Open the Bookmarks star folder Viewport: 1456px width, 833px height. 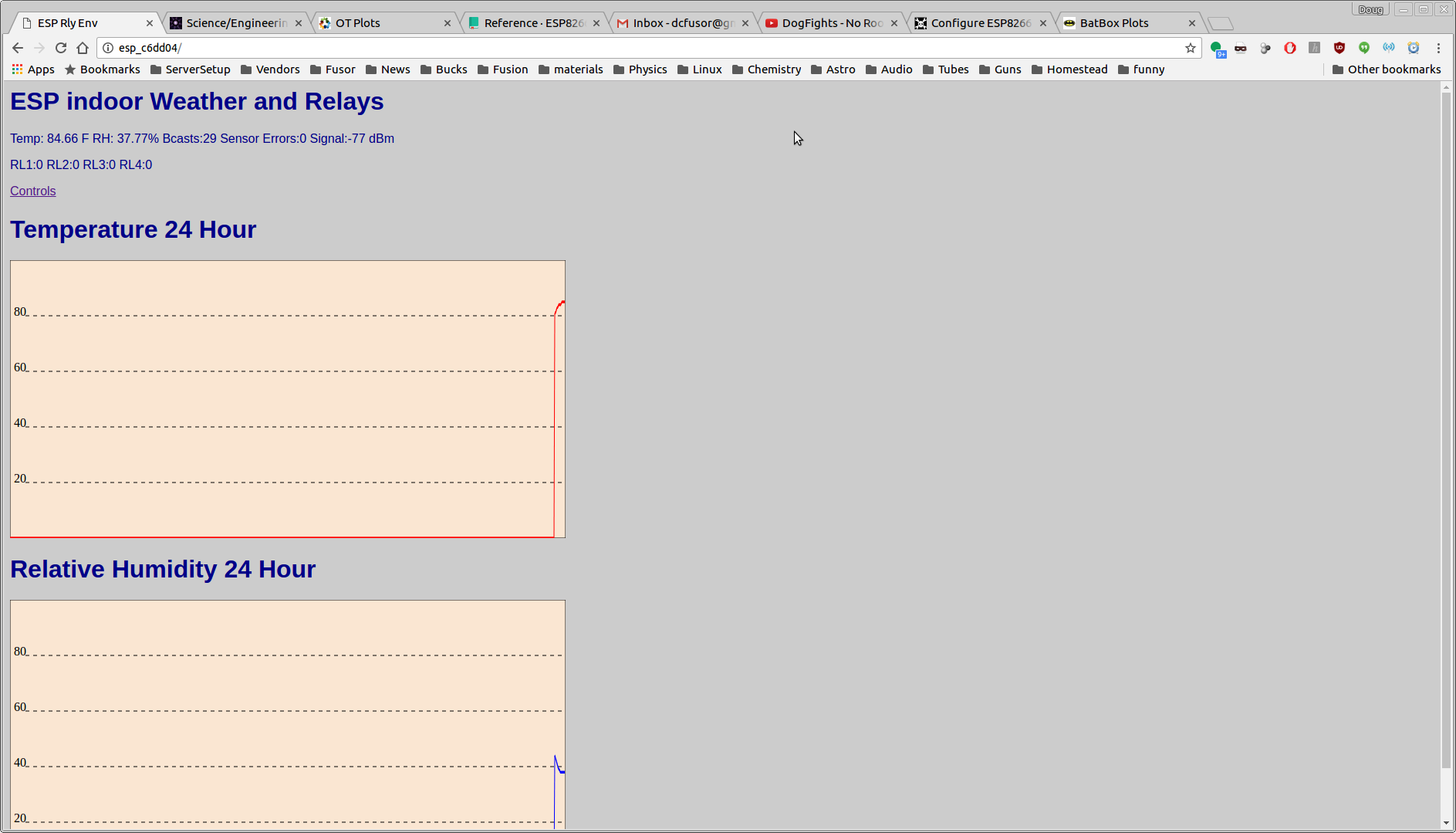(x=103, y=69)
